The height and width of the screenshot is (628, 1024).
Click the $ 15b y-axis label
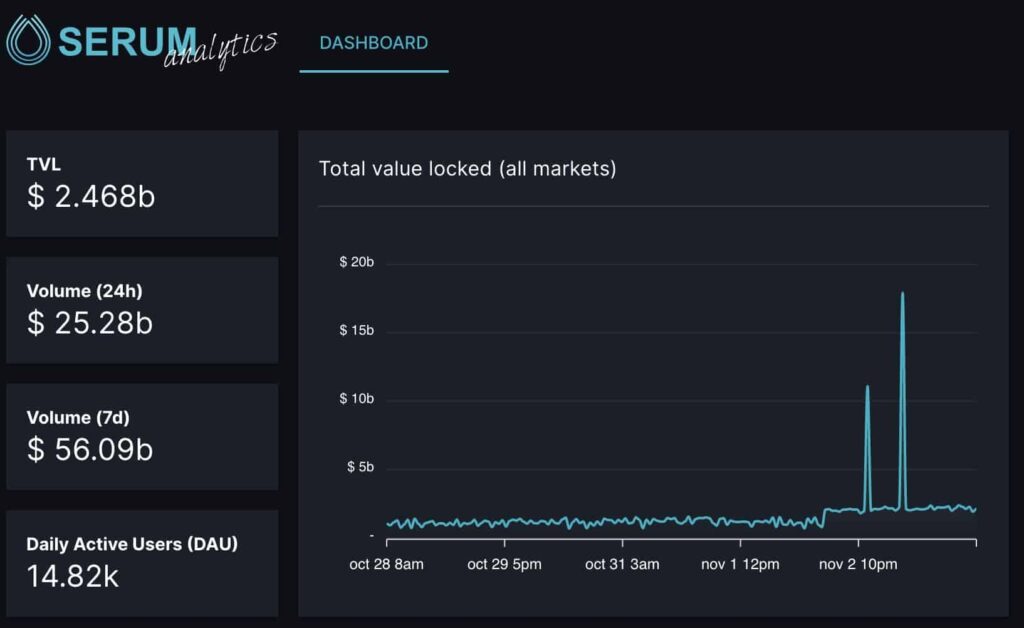[x=357, y=330]
